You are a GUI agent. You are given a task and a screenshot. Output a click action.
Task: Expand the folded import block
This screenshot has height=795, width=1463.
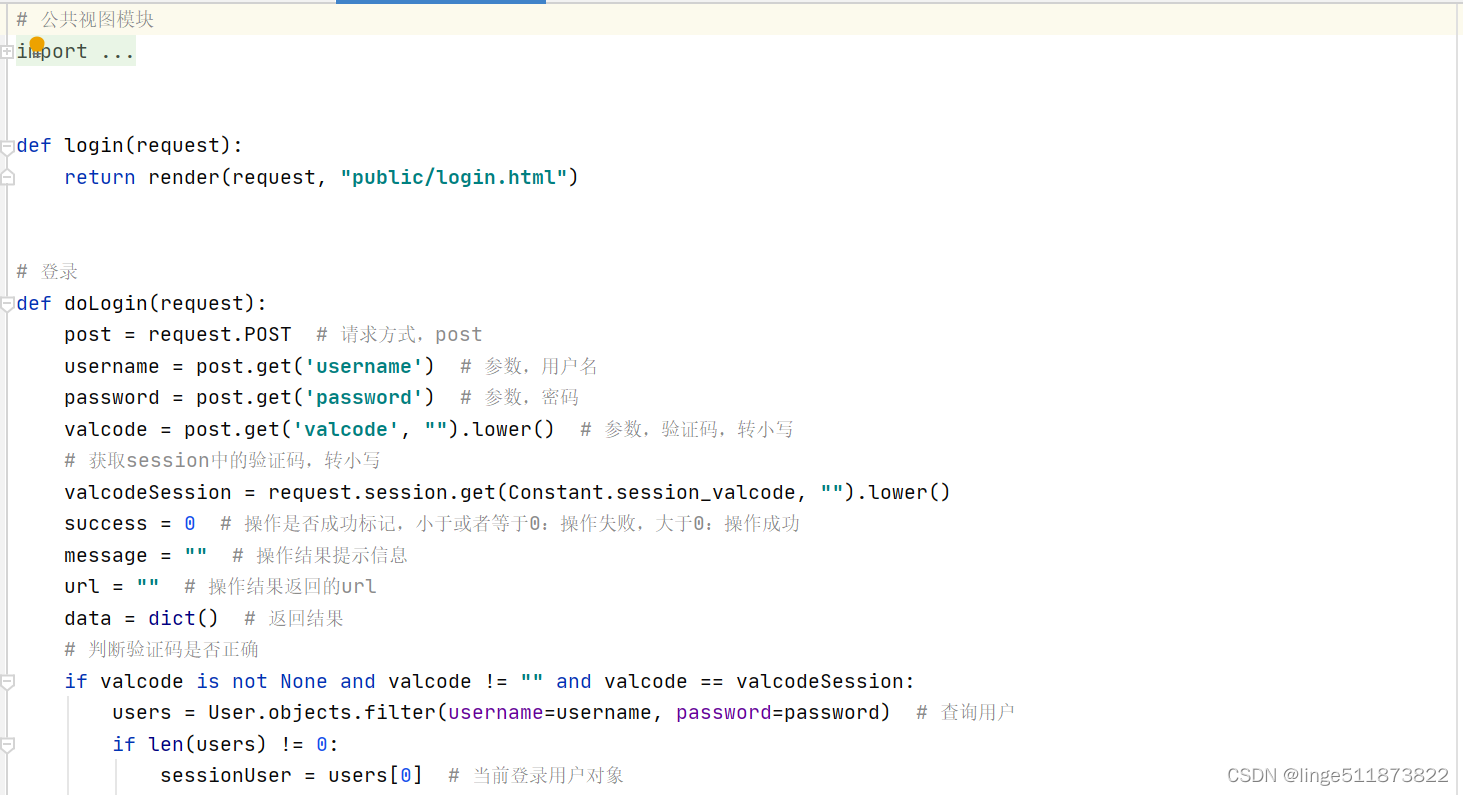(x=7, y=52)
